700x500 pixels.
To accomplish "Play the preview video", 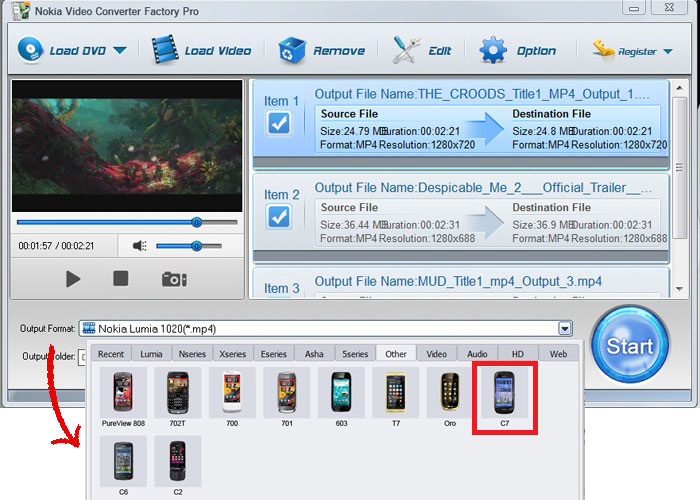I will (x=73, y=279).
